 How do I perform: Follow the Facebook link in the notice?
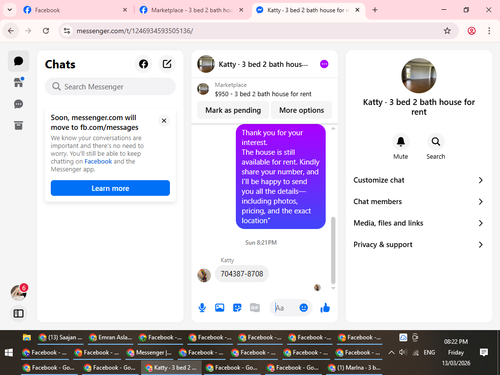(98, 161)
